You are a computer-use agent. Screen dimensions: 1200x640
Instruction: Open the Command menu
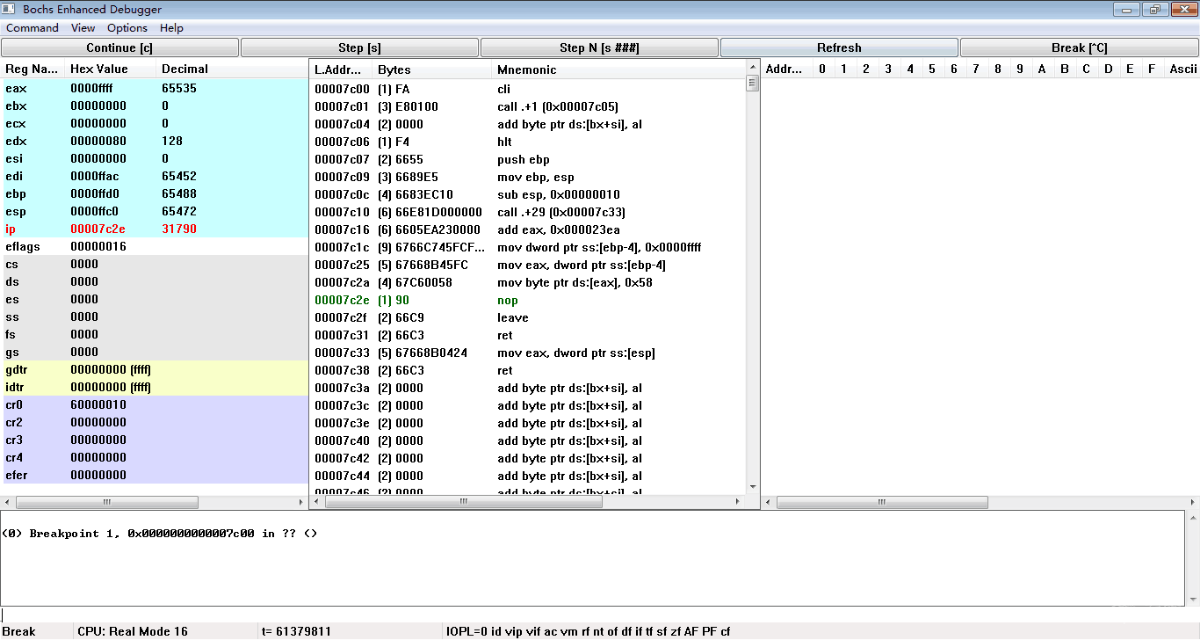pyautogui.click(x=32, y=28)
